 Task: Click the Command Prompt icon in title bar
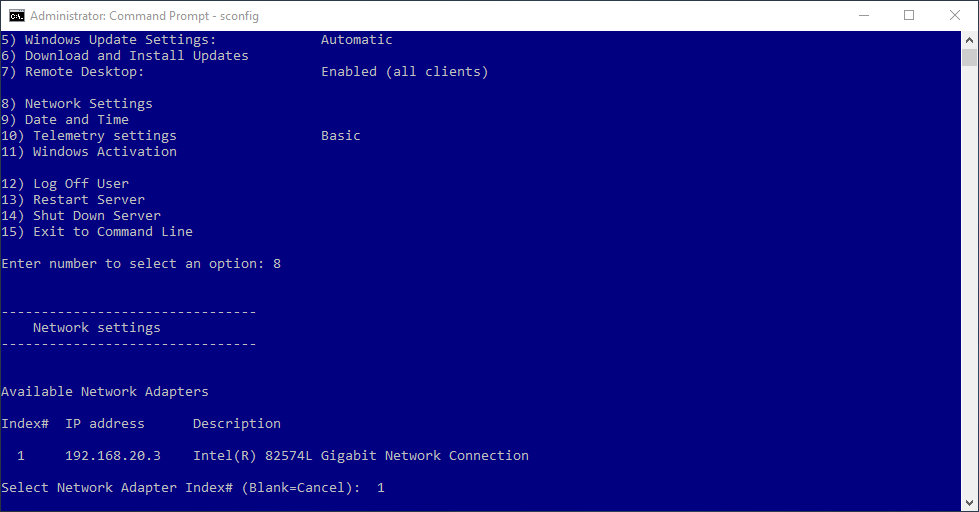(17, 16)
